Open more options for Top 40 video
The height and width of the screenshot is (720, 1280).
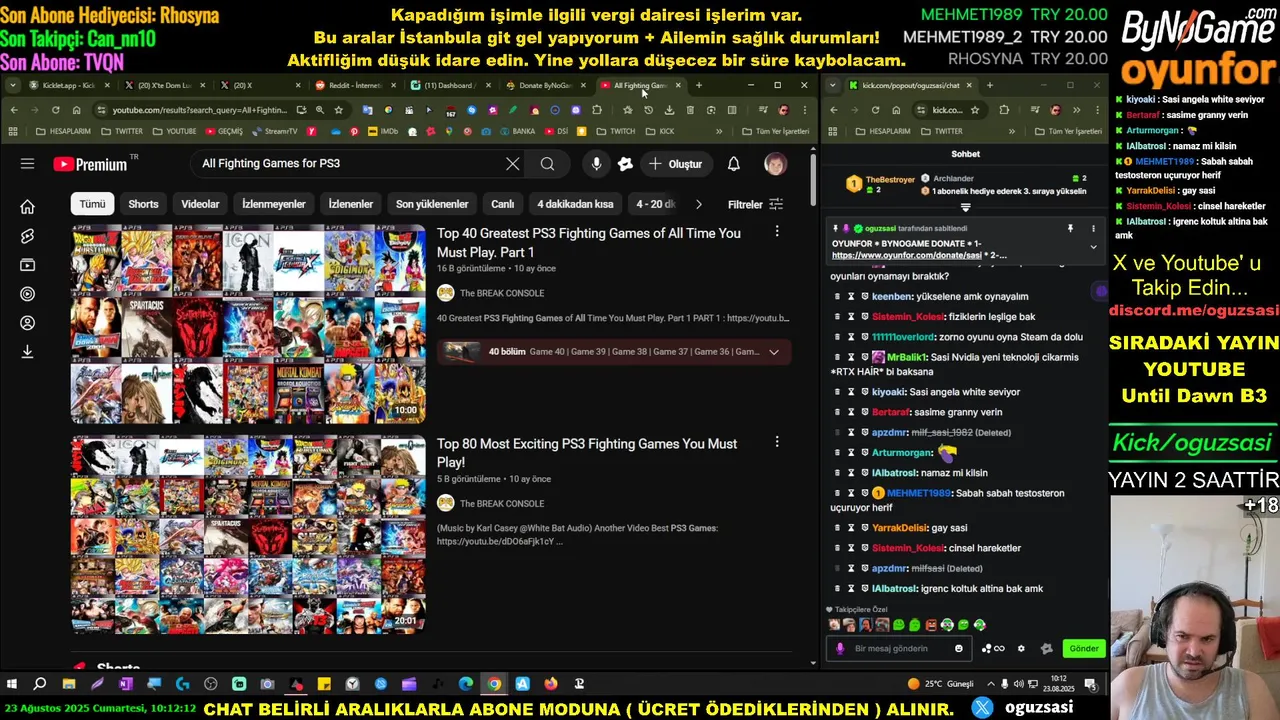(776, 232)
